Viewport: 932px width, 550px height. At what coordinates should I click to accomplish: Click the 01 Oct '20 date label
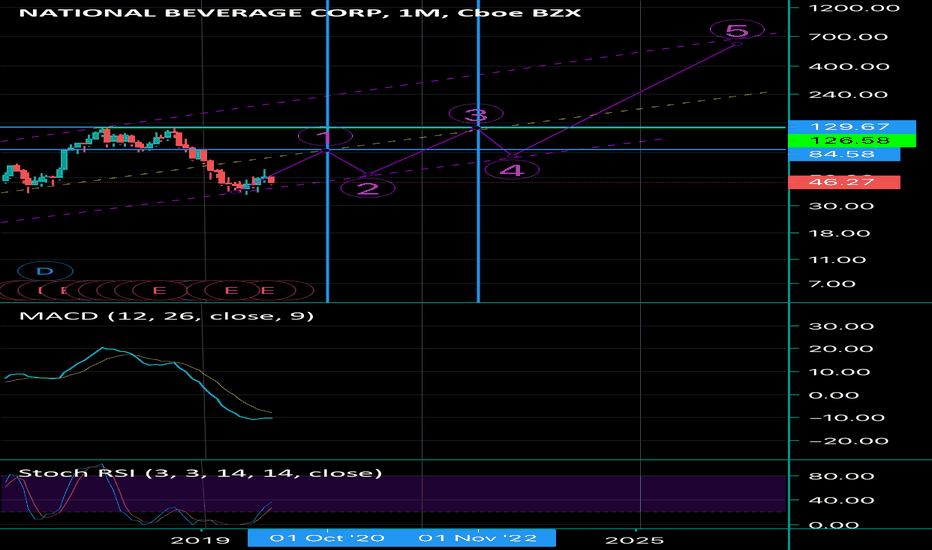tap(328, 538)
